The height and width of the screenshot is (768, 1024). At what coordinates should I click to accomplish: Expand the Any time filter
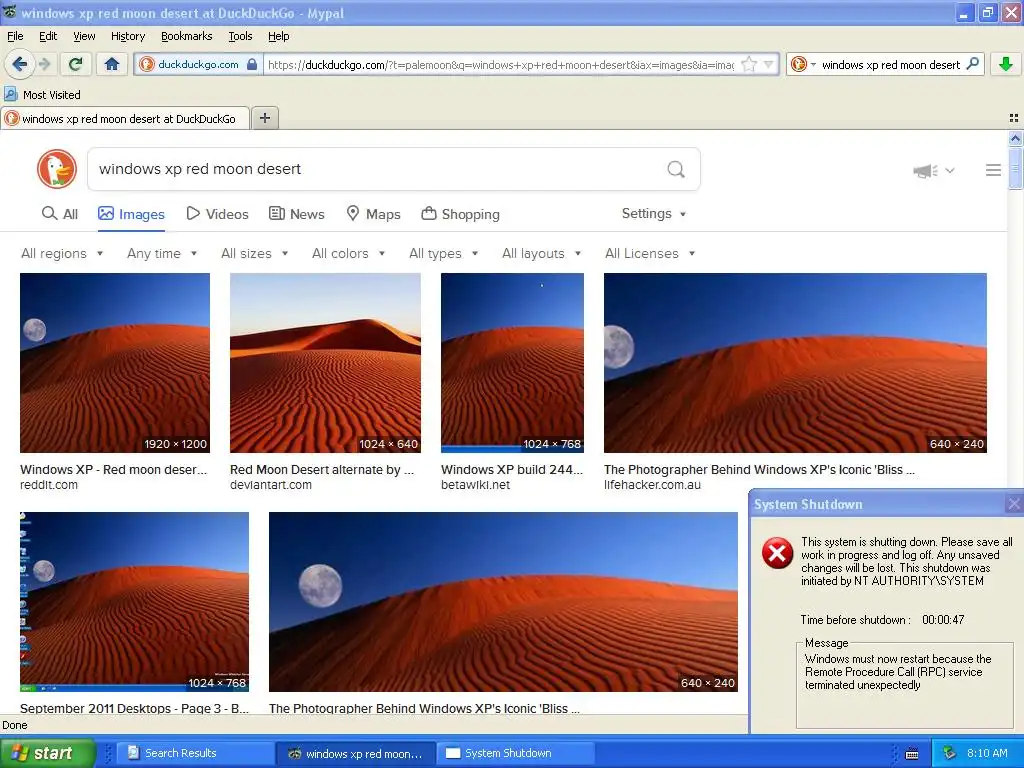(x=162, y=253)
